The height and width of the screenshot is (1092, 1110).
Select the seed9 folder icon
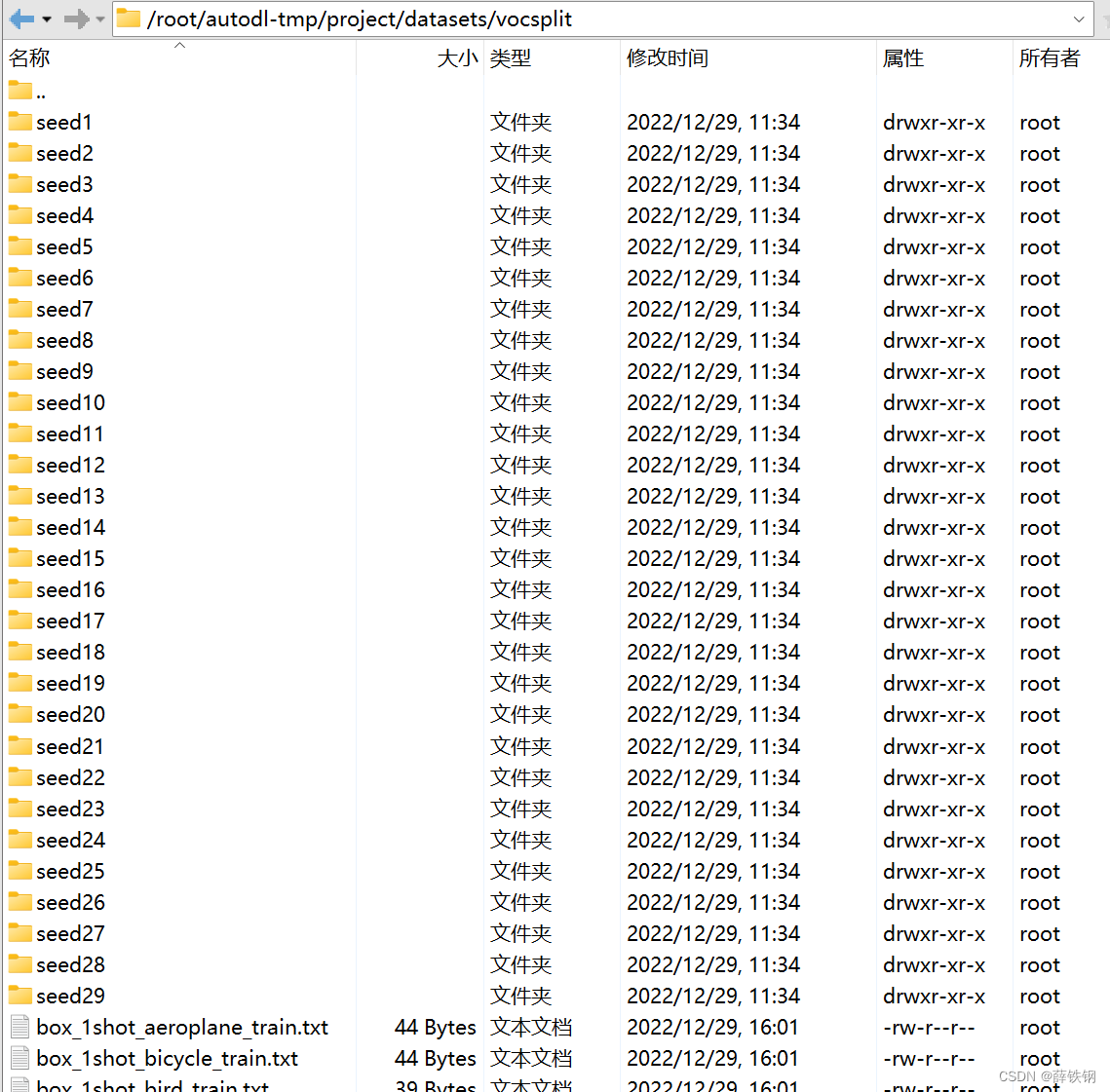20,371
